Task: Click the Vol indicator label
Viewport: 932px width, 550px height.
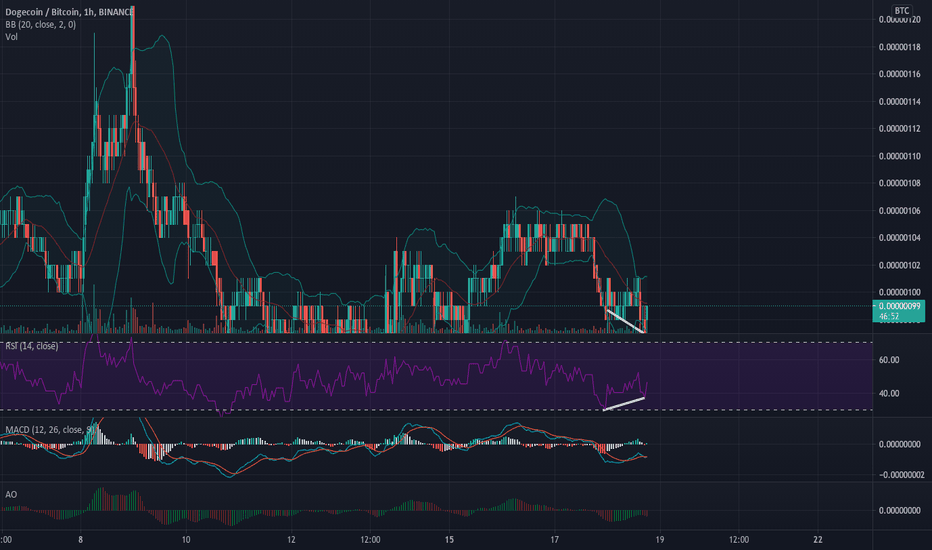Action: (11, 37)
